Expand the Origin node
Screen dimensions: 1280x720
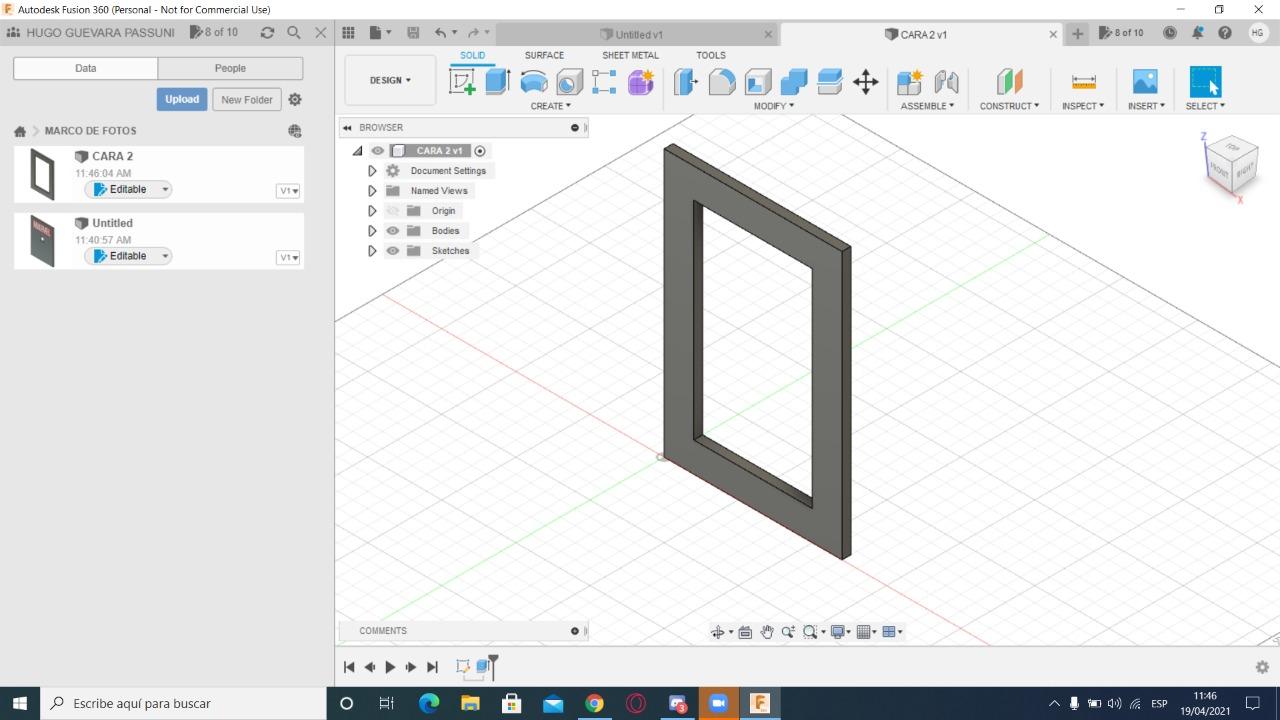372,211
